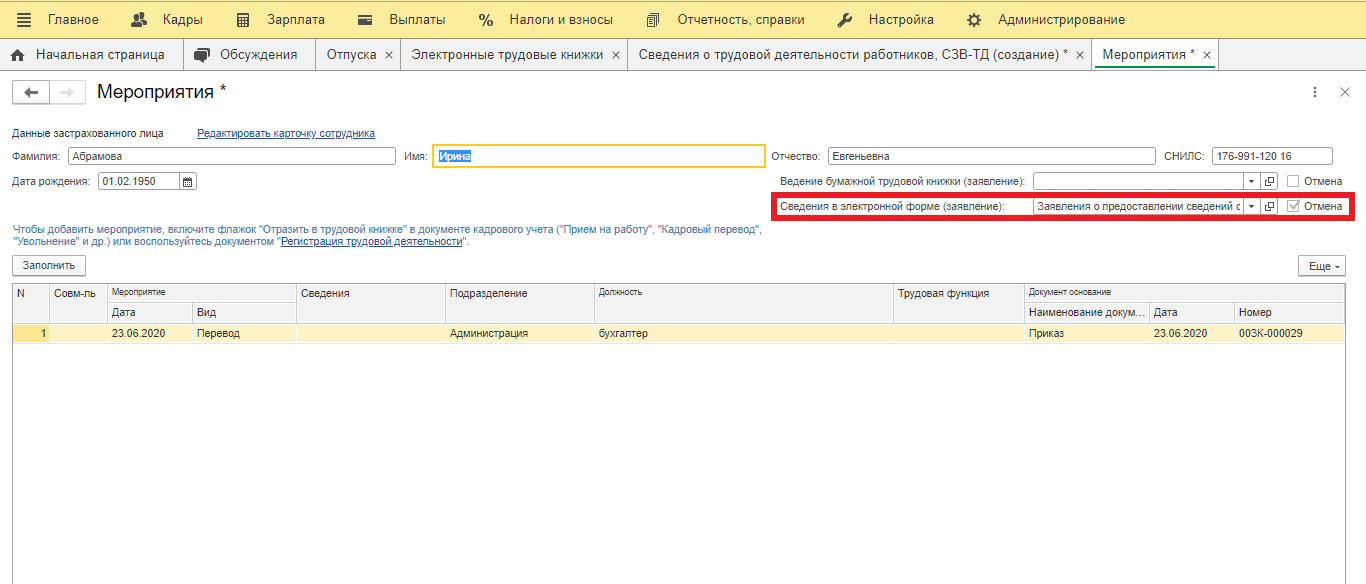The width and height of the screenshot is (1366, 584).
Task: Click the Заполнить button
Action: click(x=49, y=266)
